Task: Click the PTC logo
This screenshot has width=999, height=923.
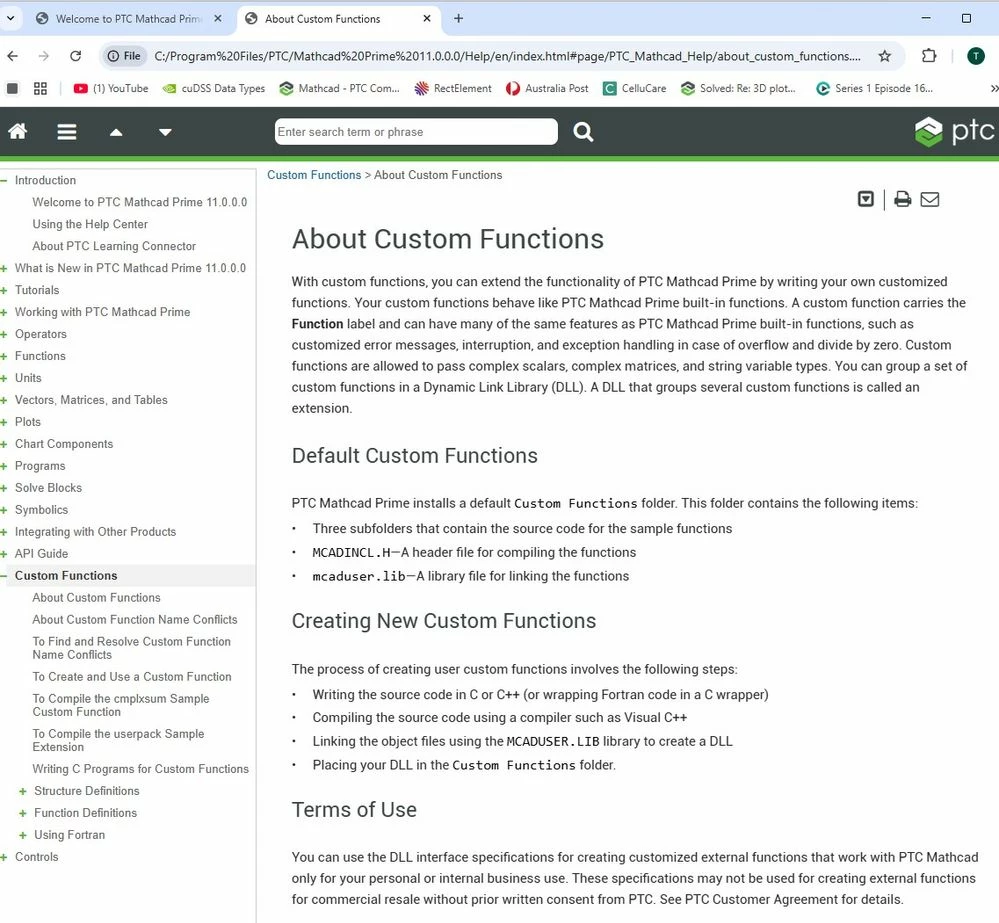Action: pyautogui.click(x=954, y=131)
